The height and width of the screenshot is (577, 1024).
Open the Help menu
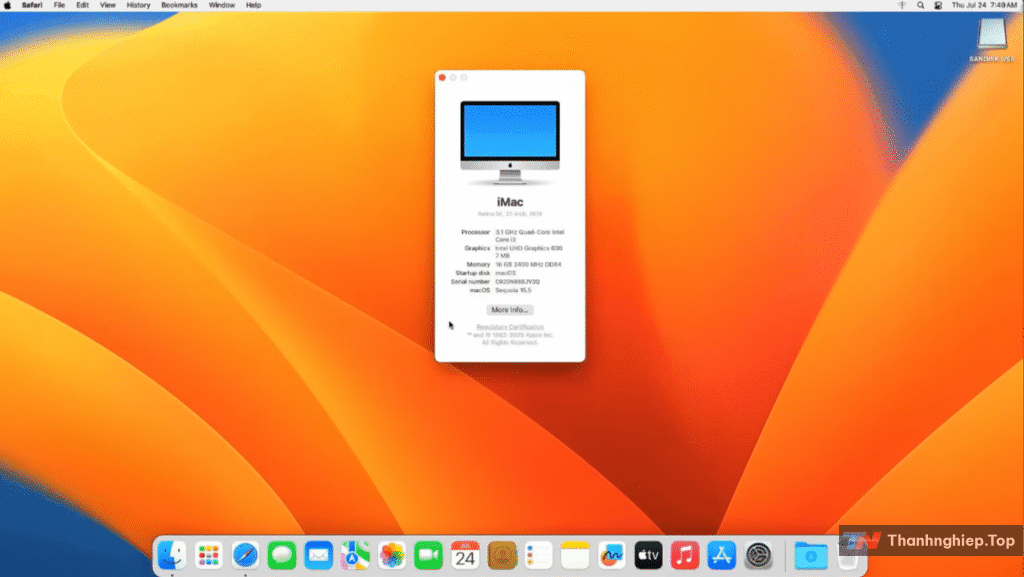coord(253,5)
